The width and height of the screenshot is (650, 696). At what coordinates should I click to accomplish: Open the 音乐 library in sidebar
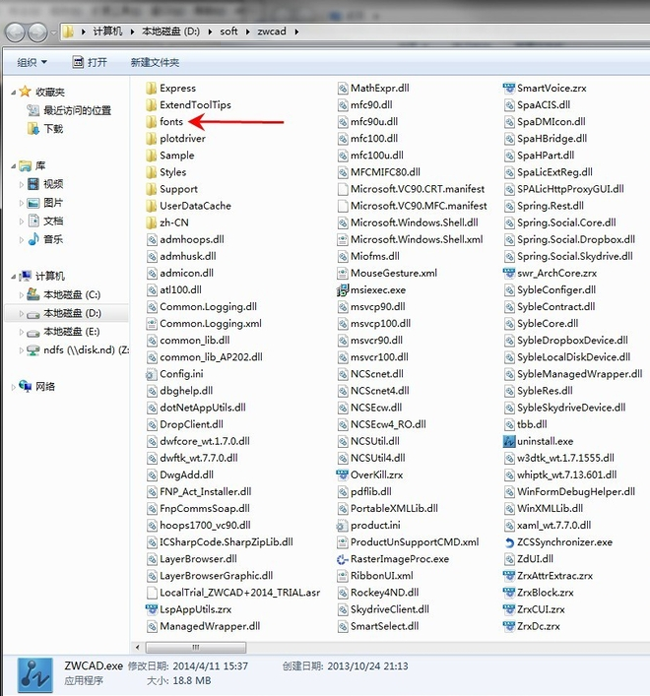tap(45, 239)
